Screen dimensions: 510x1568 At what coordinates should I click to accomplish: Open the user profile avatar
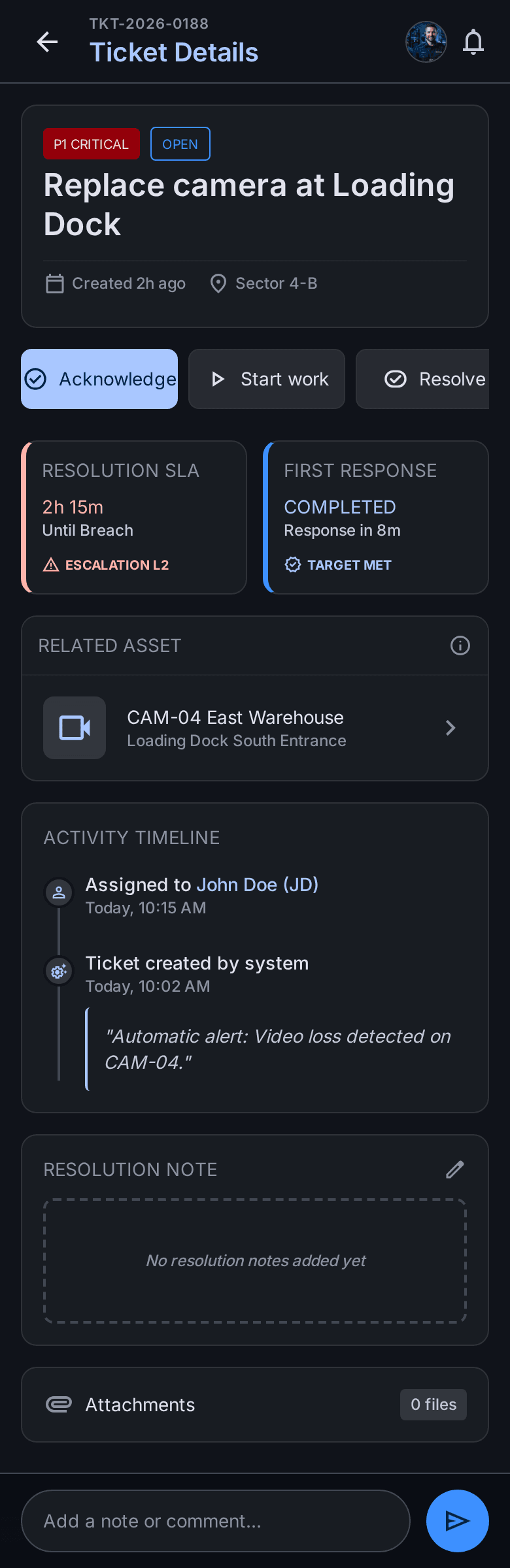[426, 42]
